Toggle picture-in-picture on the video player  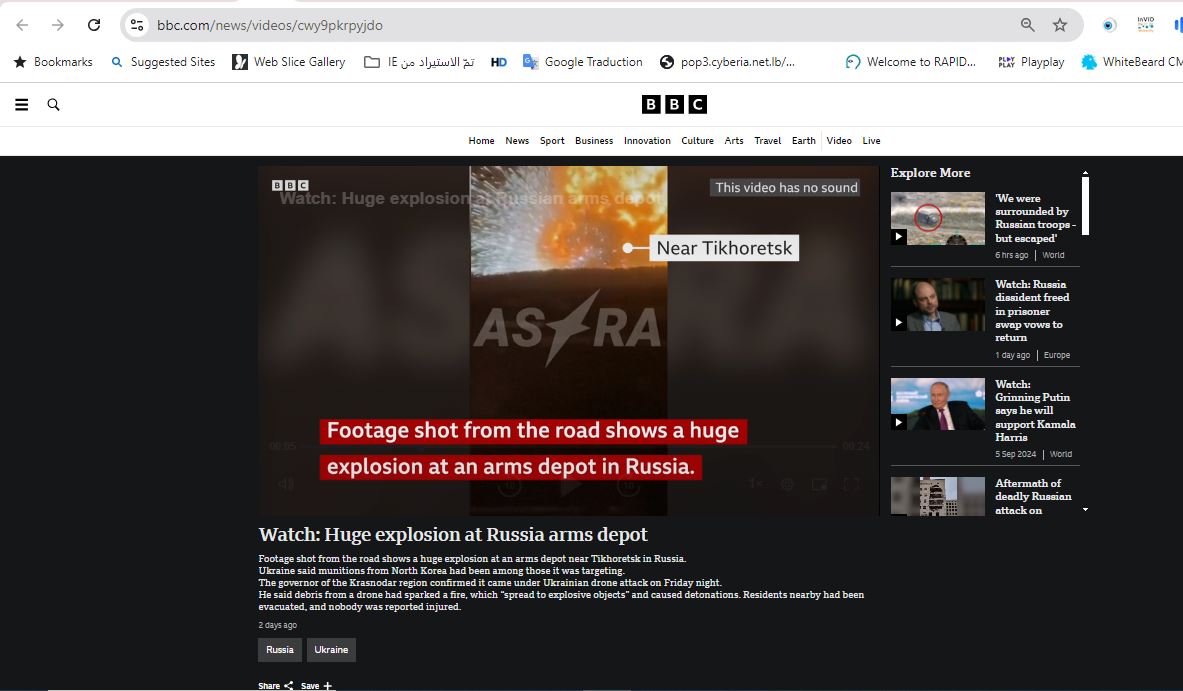pos(819,485)
